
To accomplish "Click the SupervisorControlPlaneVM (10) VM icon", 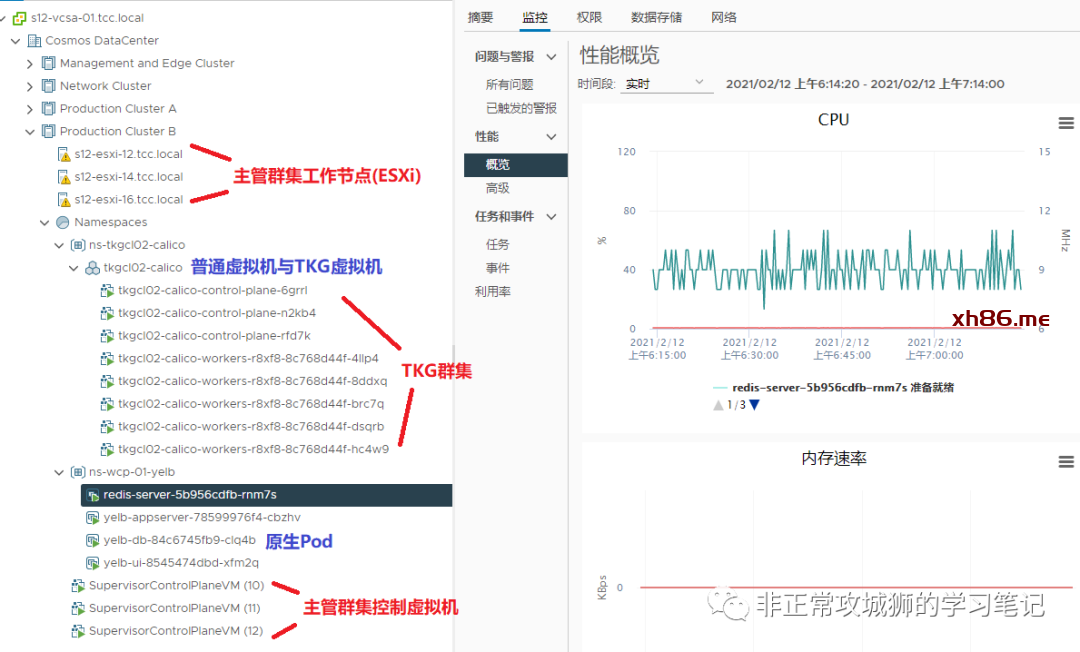I will 78,585.
